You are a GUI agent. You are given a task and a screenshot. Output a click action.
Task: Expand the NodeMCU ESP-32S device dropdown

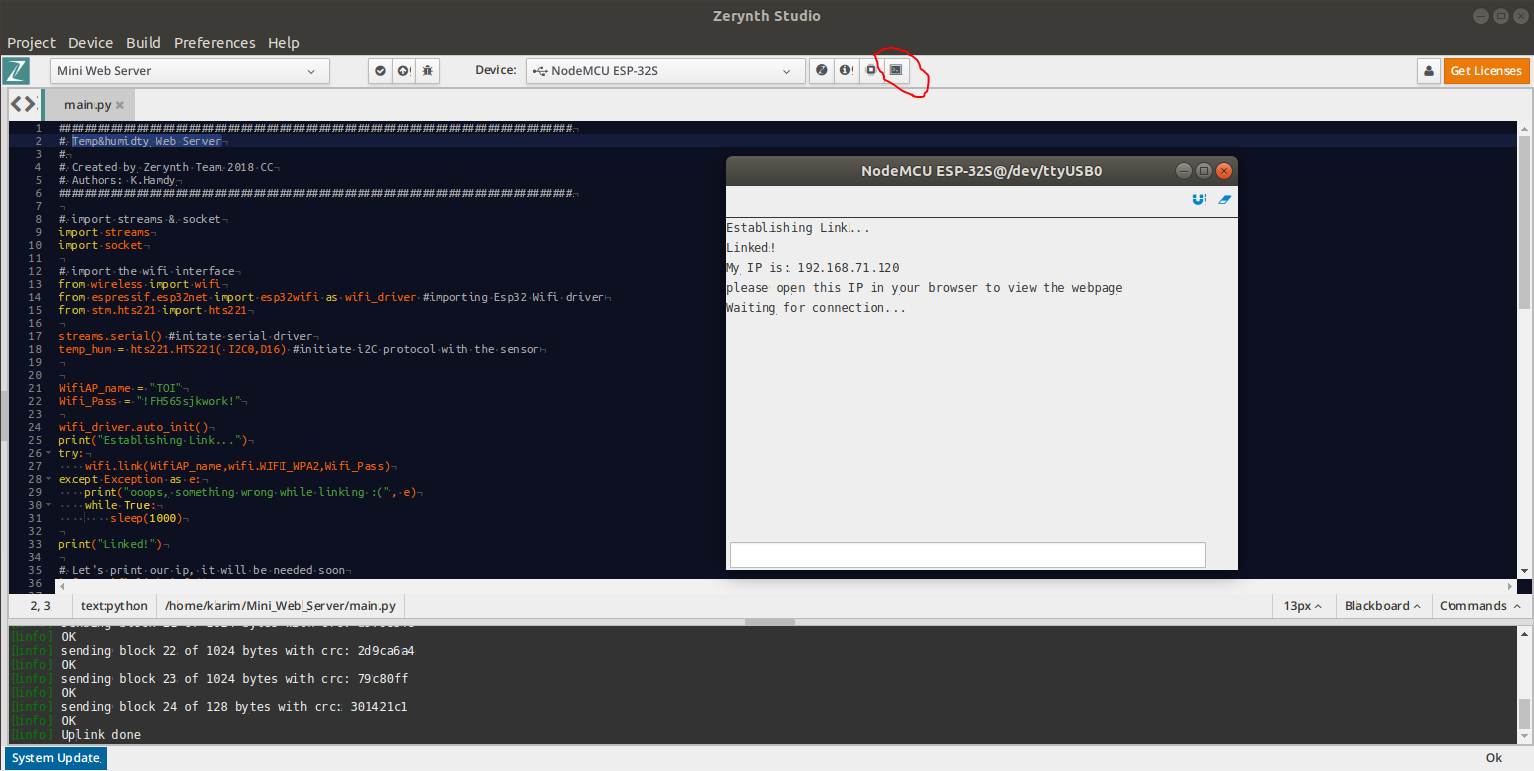pyautogui.click(x=664, y=71)
